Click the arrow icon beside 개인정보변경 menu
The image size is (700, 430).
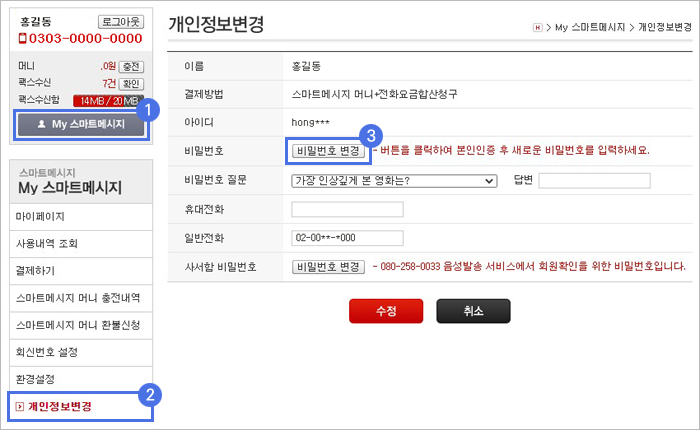point(20,406)
